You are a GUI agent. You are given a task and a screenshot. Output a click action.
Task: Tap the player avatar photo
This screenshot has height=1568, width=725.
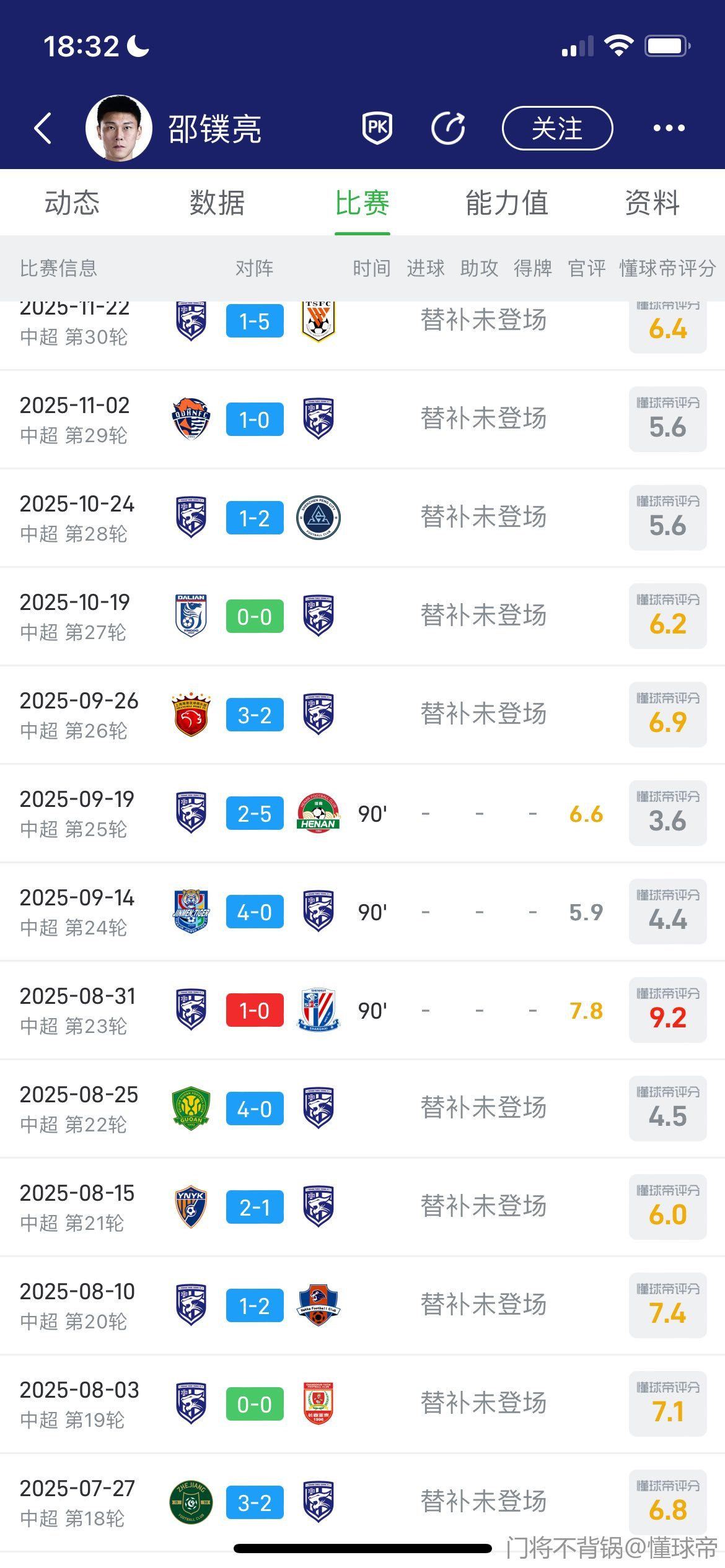[x=118, y=128]
